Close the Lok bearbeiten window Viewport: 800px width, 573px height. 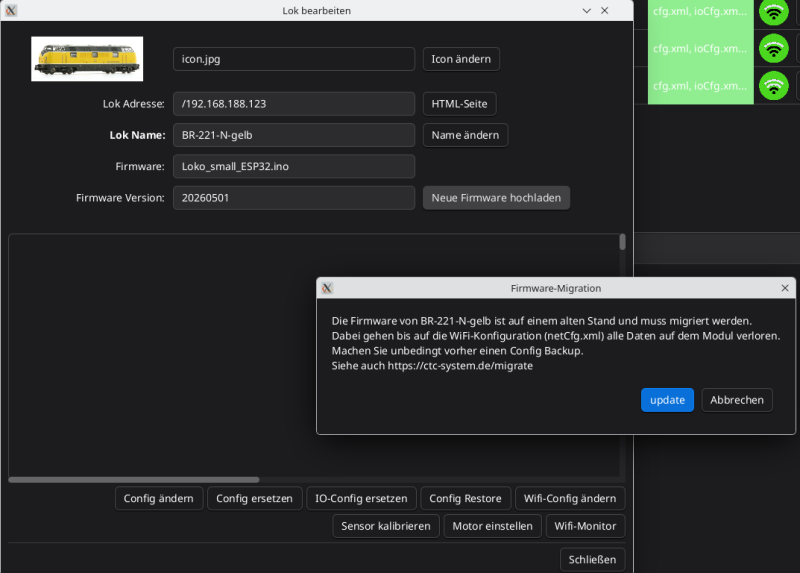tap(605, 11)
